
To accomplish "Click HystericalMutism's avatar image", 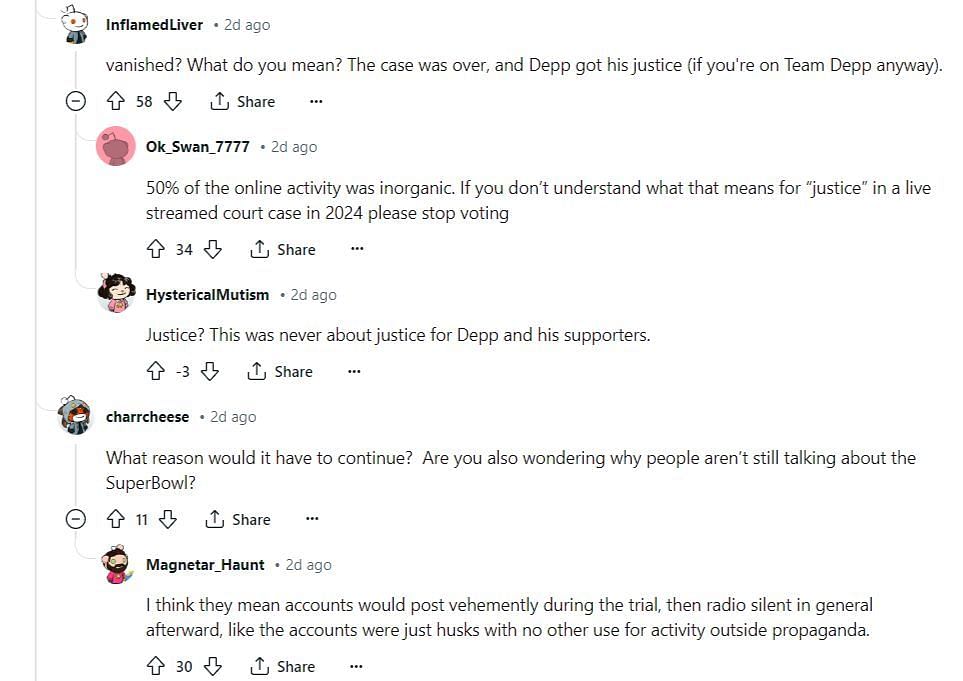I will tap(116, 294).
